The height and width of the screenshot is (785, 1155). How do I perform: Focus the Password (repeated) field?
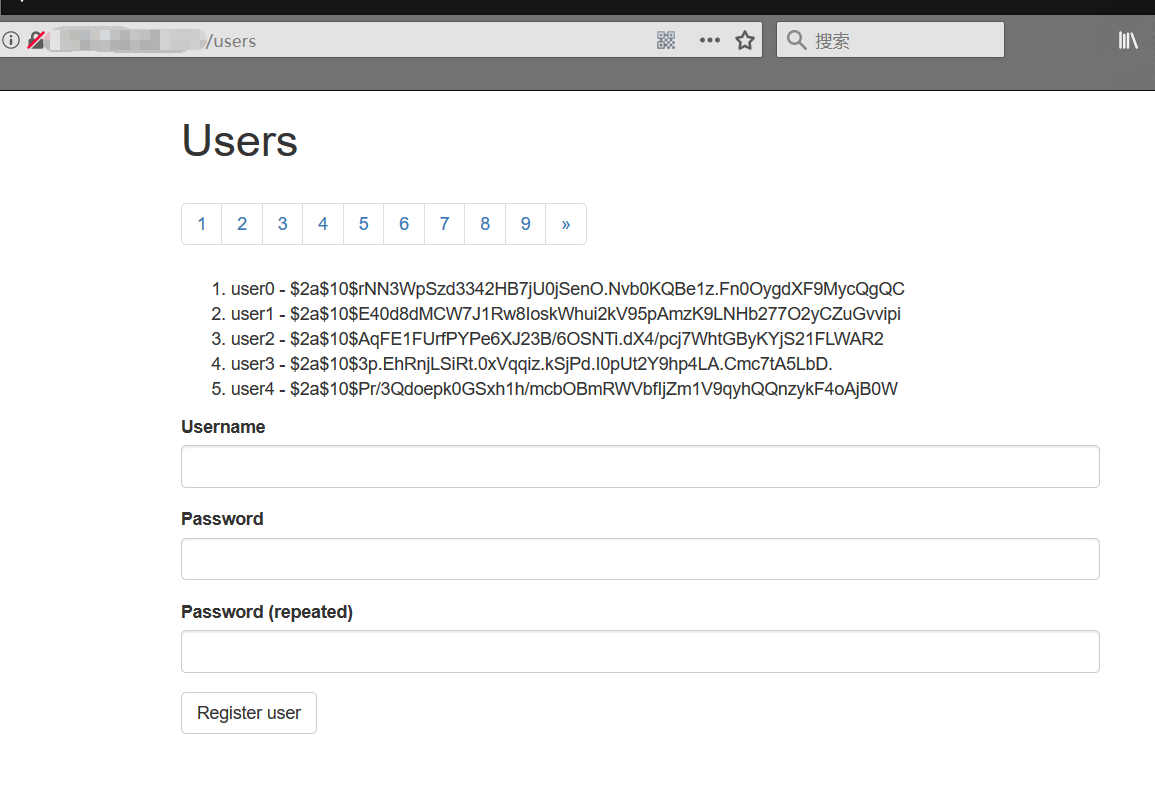[x=640, y=652]
